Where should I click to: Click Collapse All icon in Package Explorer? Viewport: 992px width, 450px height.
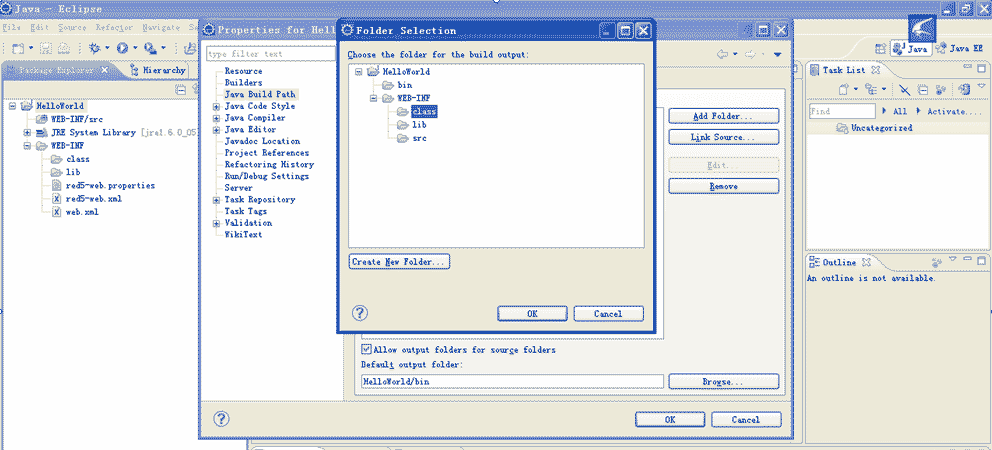click(180, 89)
